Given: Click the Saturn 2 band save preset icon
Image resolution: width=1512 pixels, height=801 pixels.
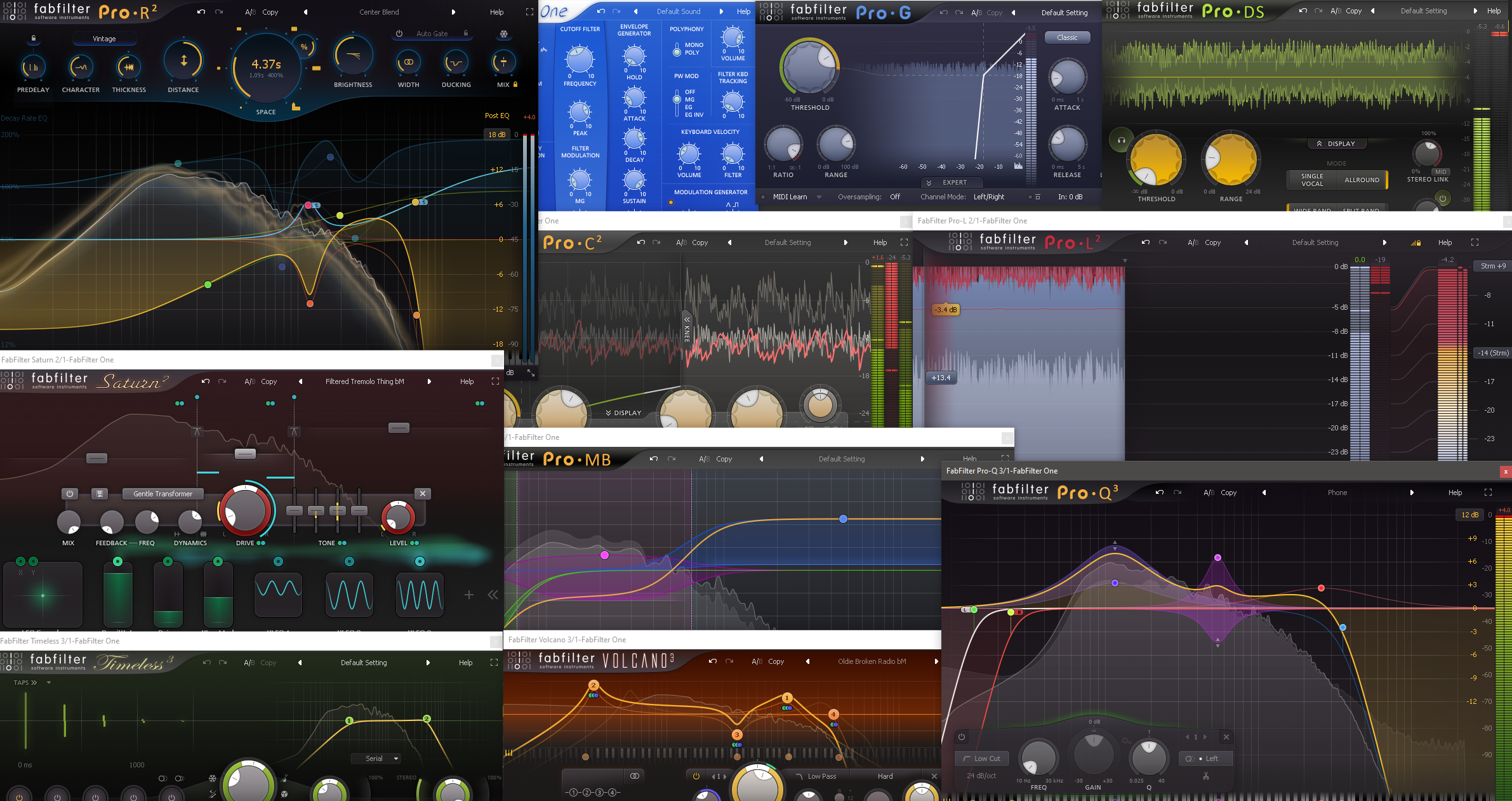Looking at the screenshot, I should click(99, 494).
